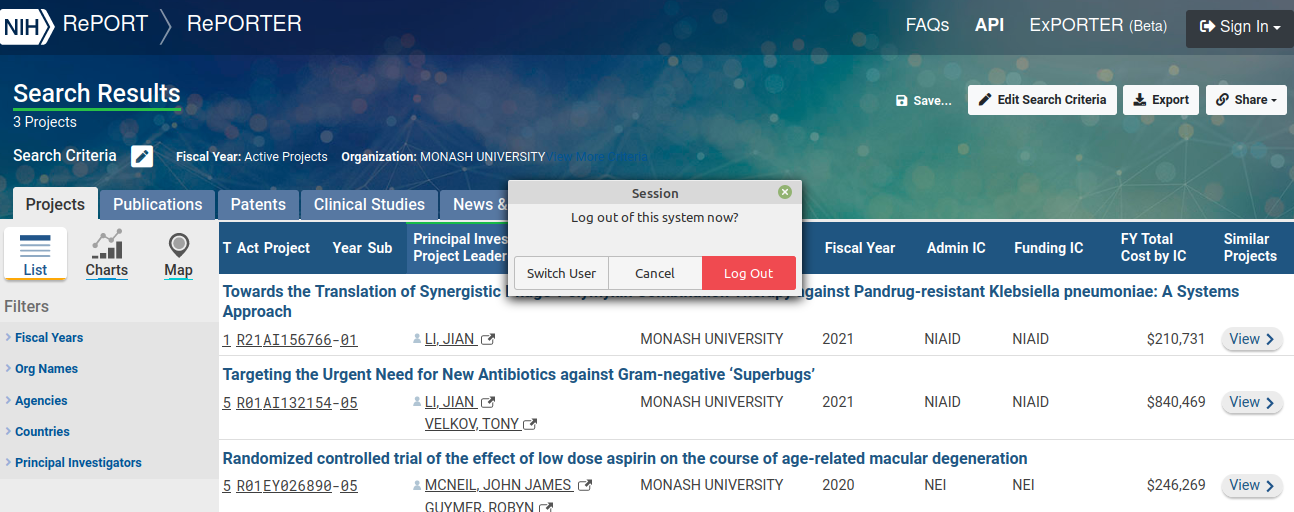1294x512 pixels.
Task: Expand the Principal Investigators filter
Action: click(x=78, y=463)
